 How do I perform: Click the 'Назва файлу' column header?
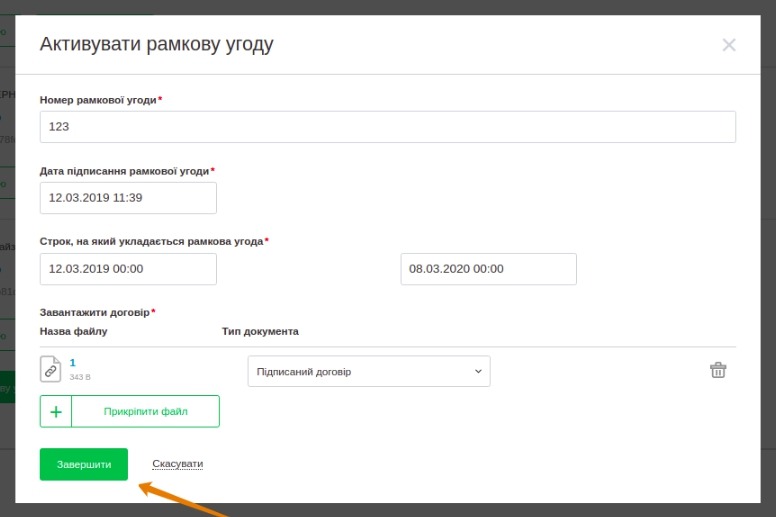click(73, 331)
